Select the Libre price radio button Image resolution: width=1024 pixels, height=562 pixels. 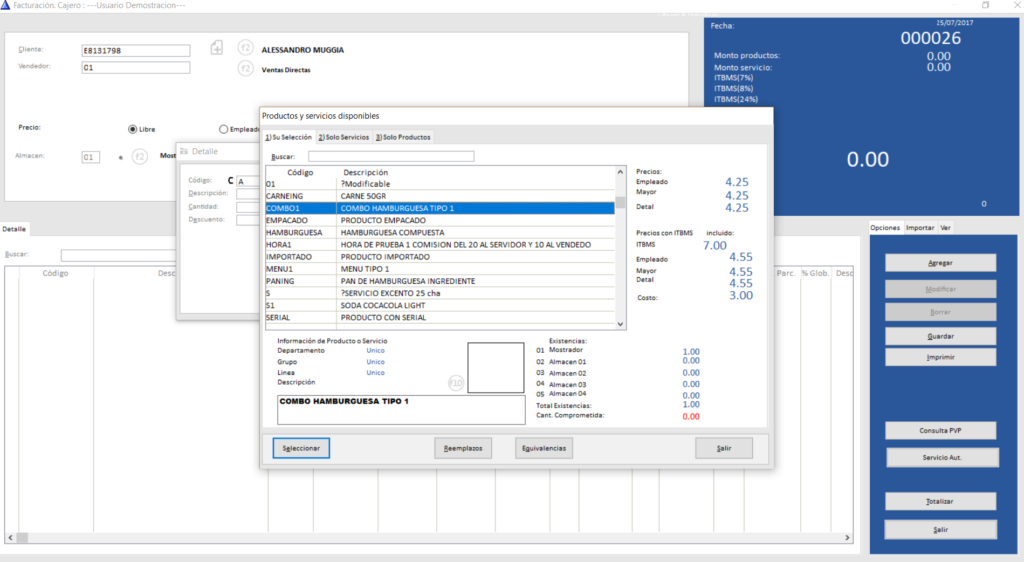click(x=133, y=129)
